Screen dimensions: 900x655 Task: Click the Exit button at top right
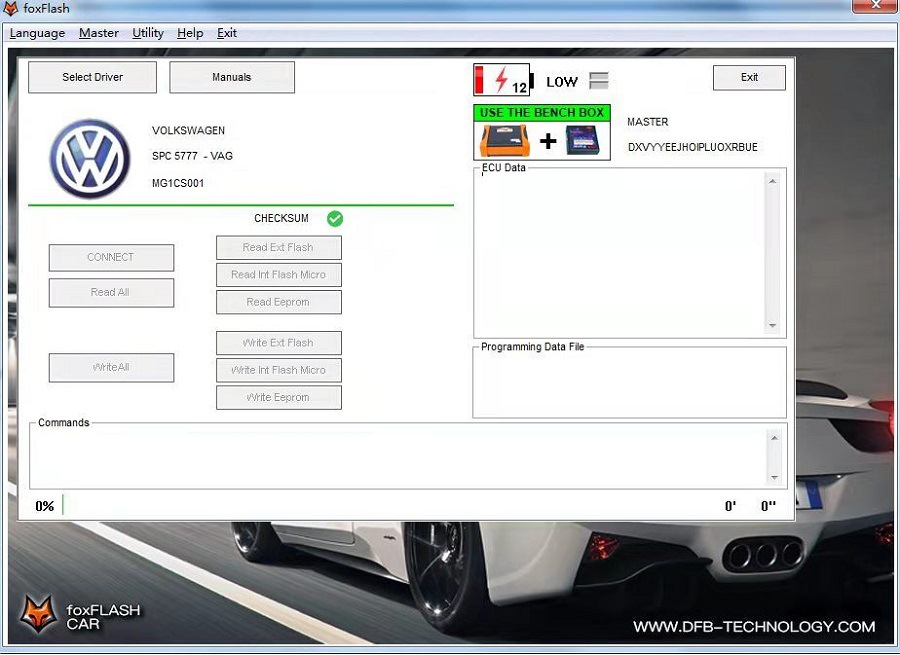click(749, 77)
